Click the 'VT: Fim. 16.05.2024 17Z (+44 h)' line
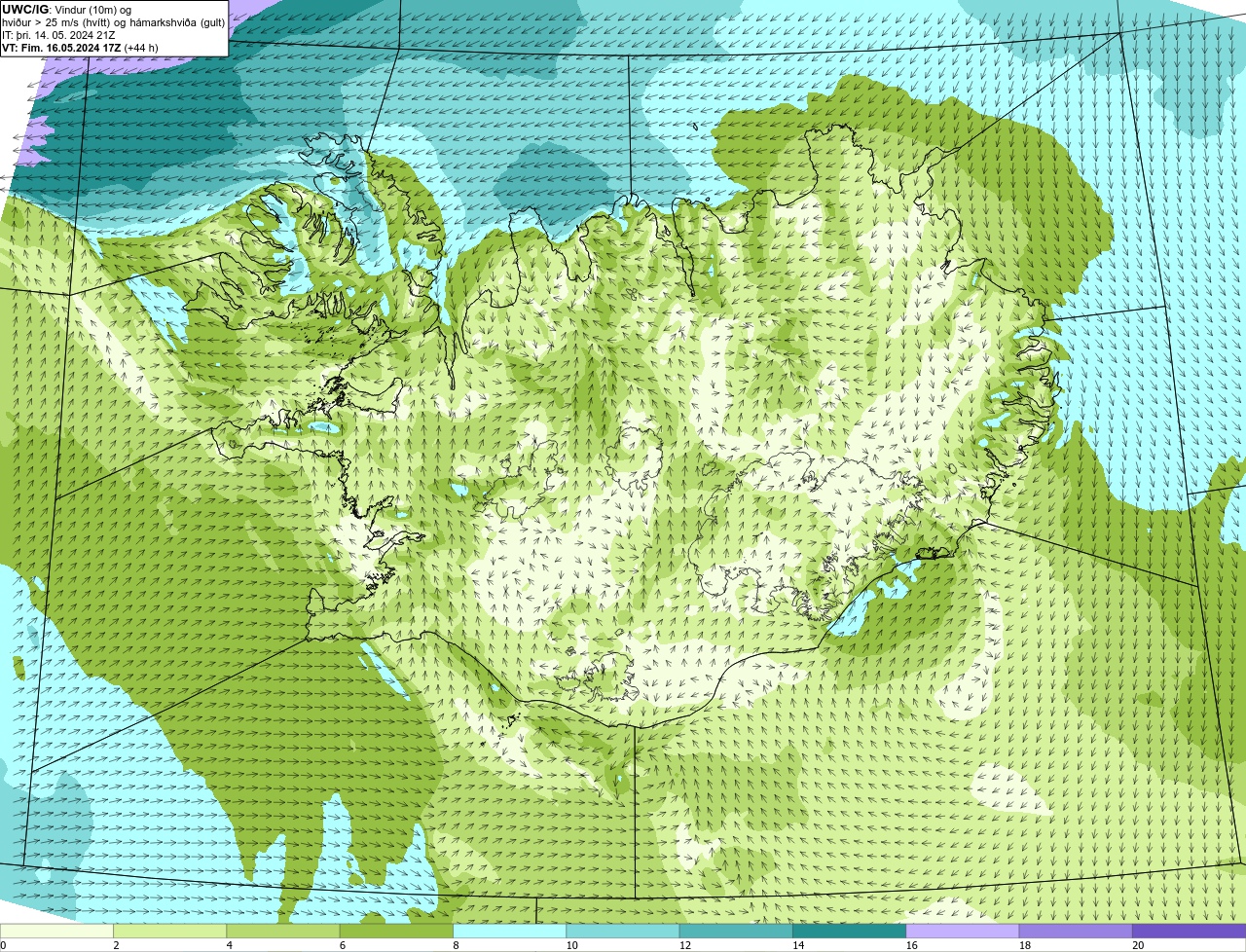The height and width of the screenshot is (952, 1246). (80, 48)
